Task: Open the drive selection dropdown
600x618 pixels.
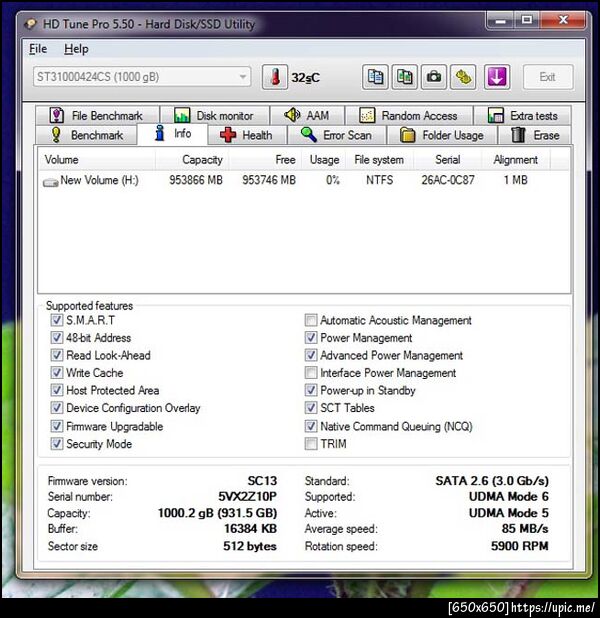Action: click(x=142, y=77)
